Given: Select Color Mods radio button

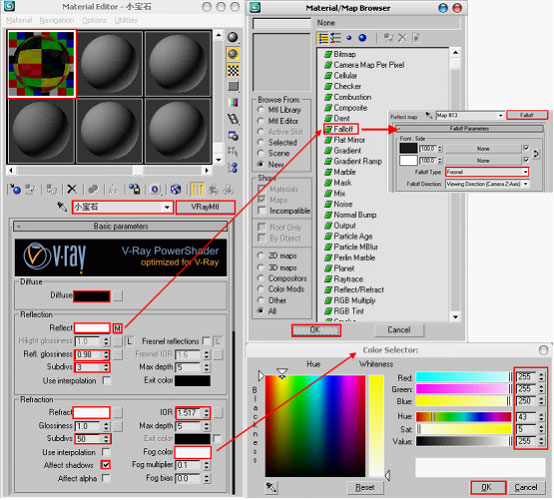Looking at the screenshot, I should tap(260, 289).
